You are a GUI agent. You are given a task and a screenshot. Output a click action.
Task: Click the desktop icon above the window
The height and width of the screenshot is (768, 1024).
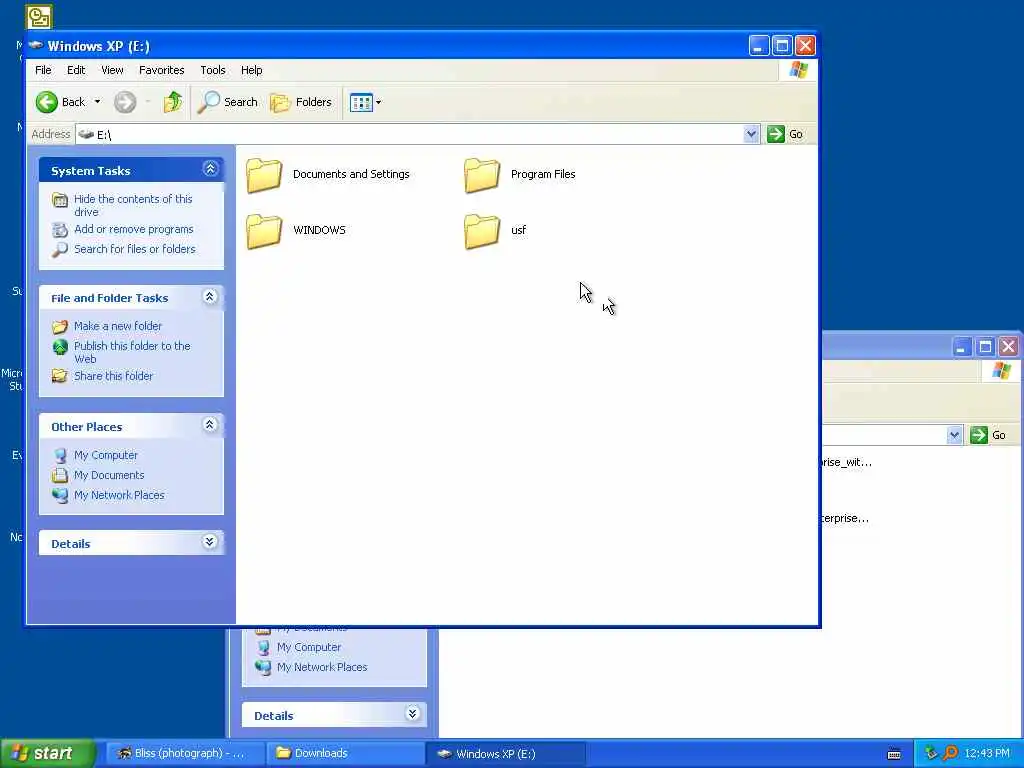point(39,17)
